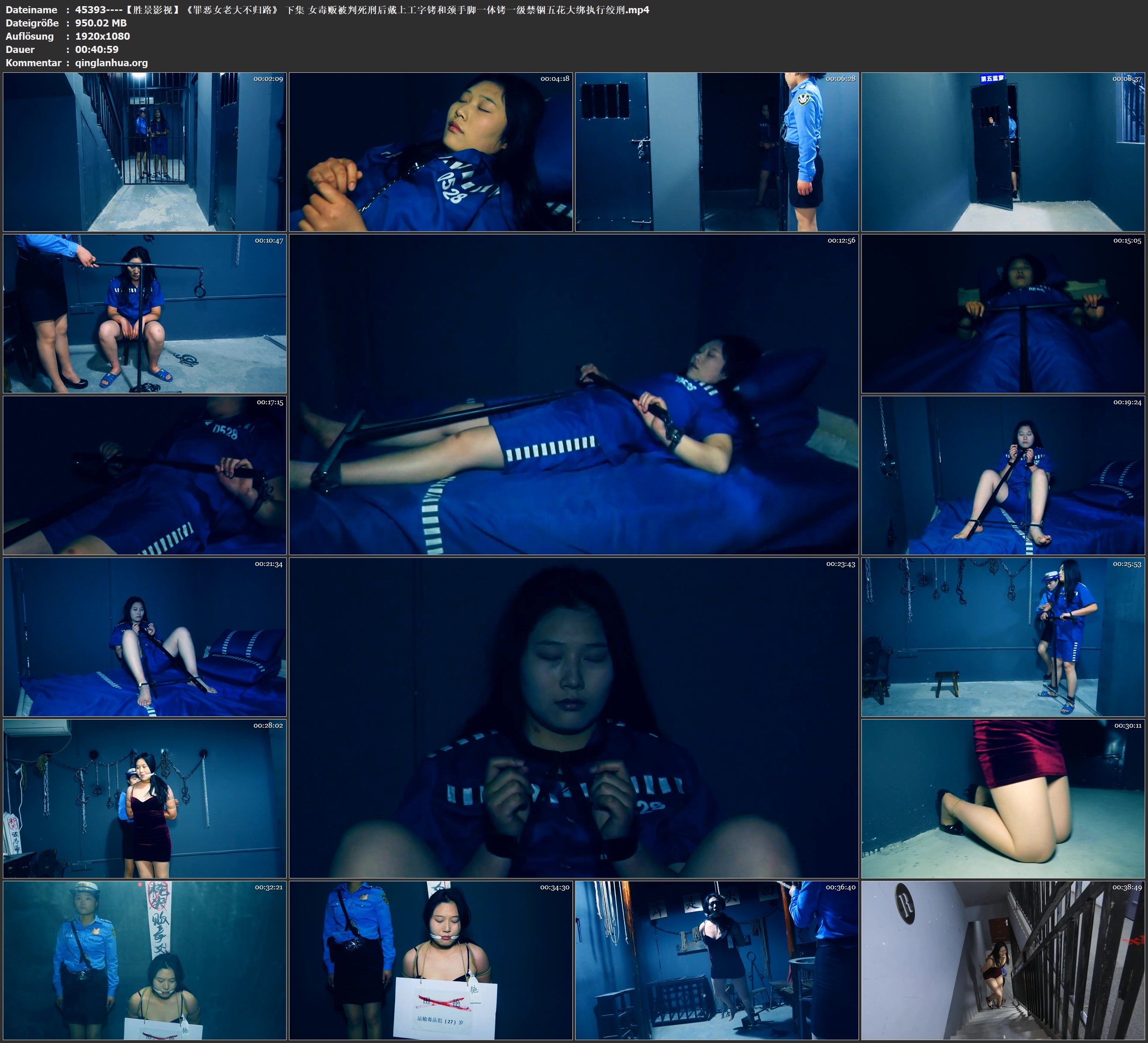The width and height of the screenshot is (1148, 1043).
Task: Open the frame labeled 00:28:02
Action: [145, 798]
